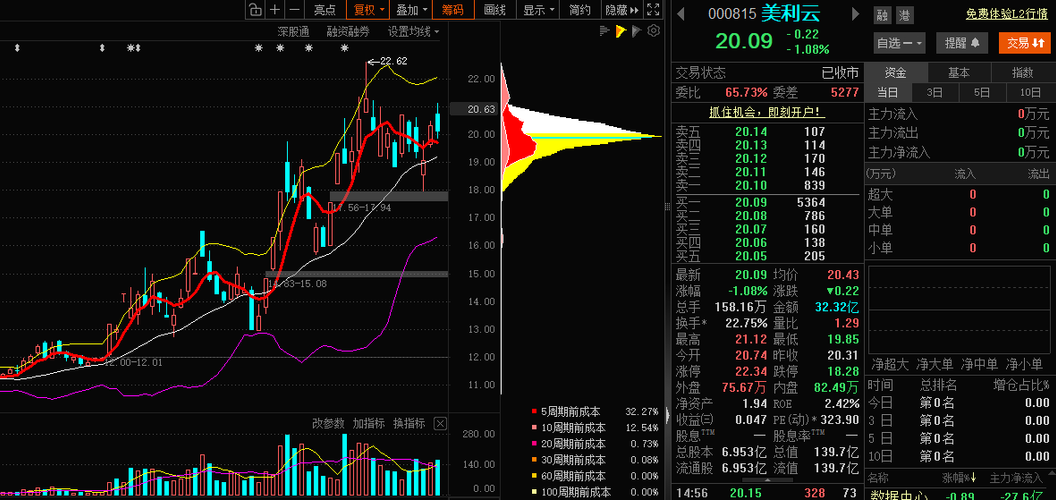
Task: Click the 融资融券 label
Action: [348, 32]
